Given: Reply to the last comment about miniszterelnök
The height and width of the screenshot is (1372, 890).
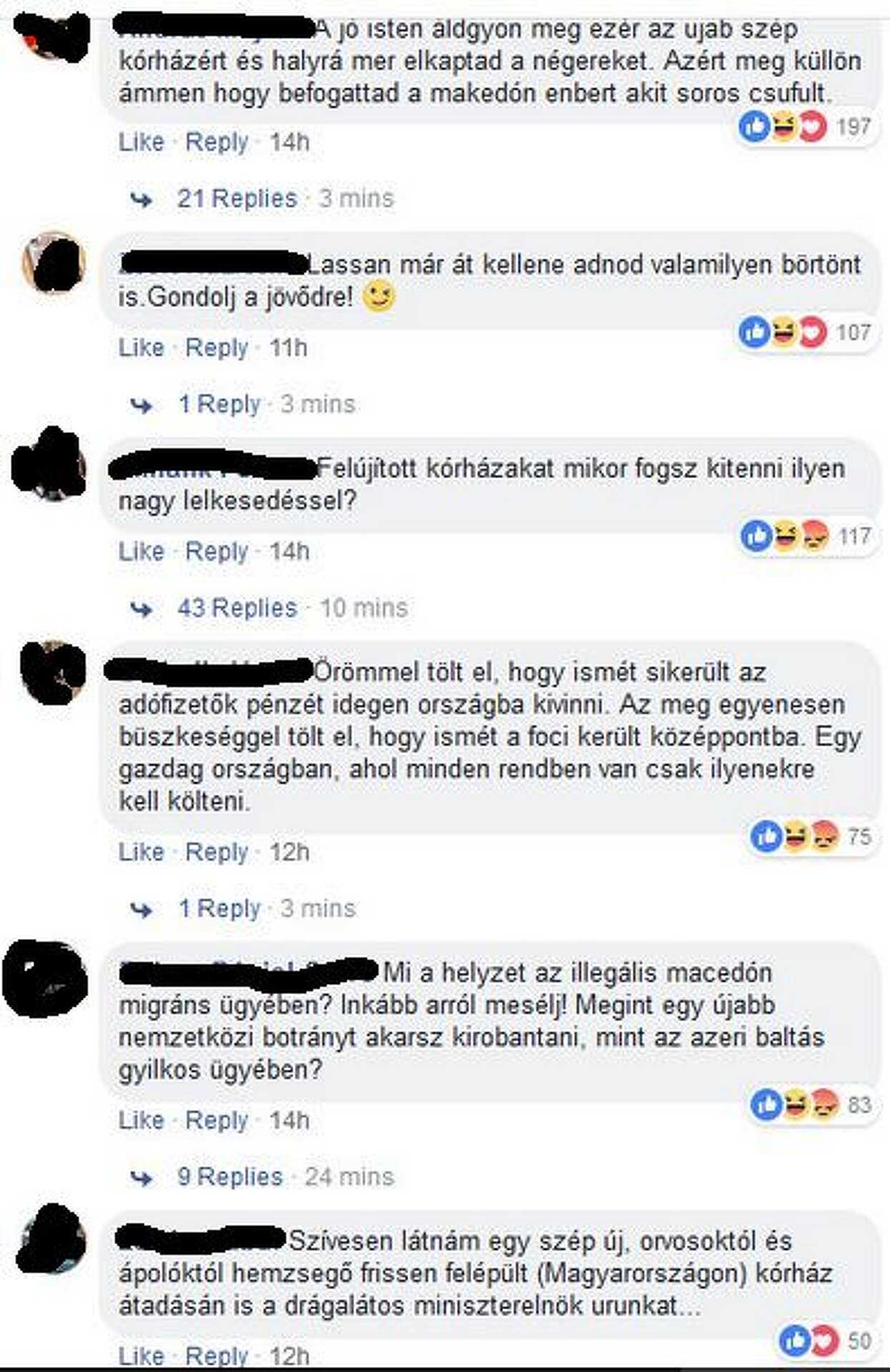Looking at the screenshot, I should click(x=217, y=1356).
